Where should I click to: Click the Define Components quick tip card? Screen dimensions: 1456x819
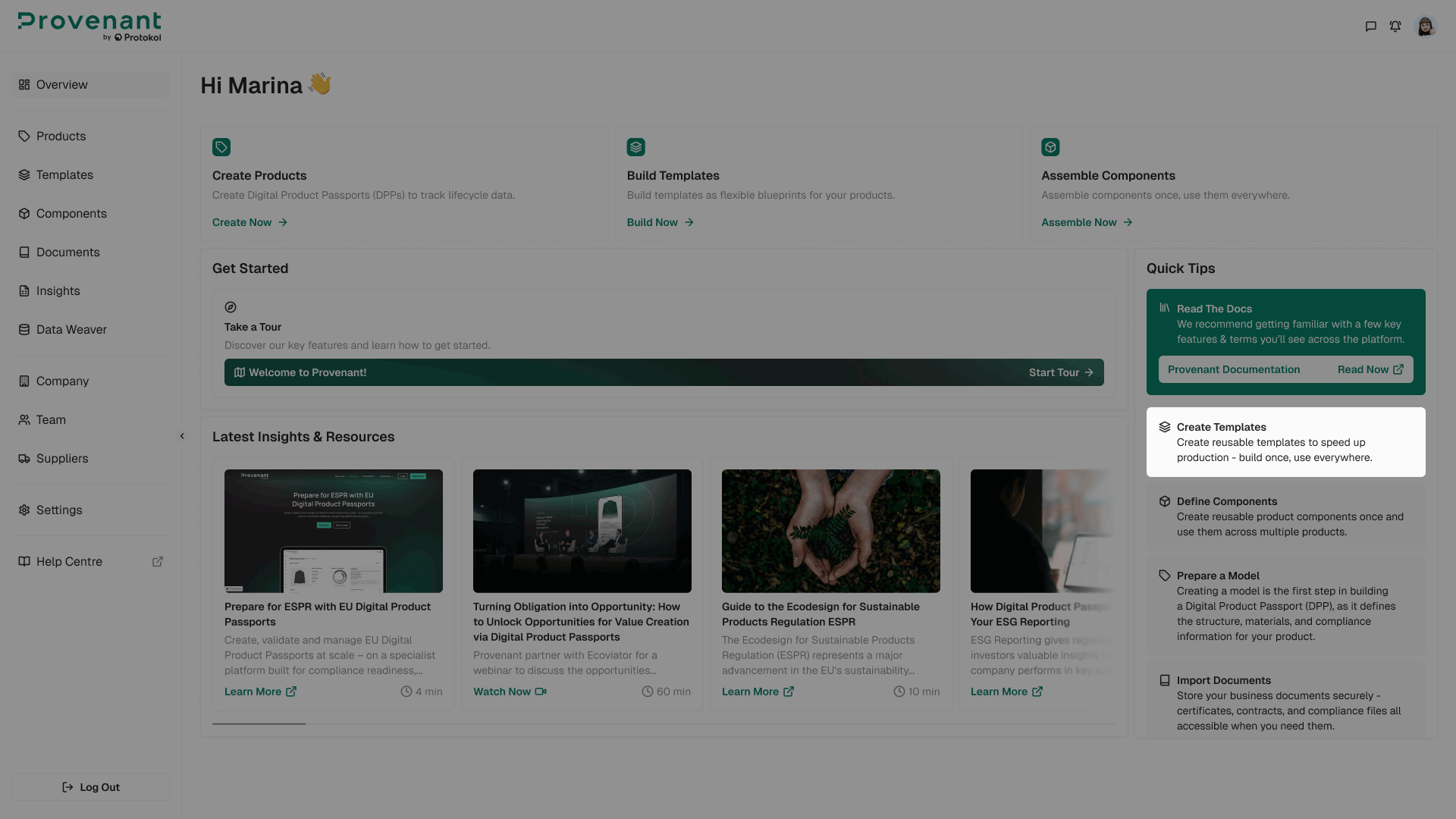tap(1286, 516)
